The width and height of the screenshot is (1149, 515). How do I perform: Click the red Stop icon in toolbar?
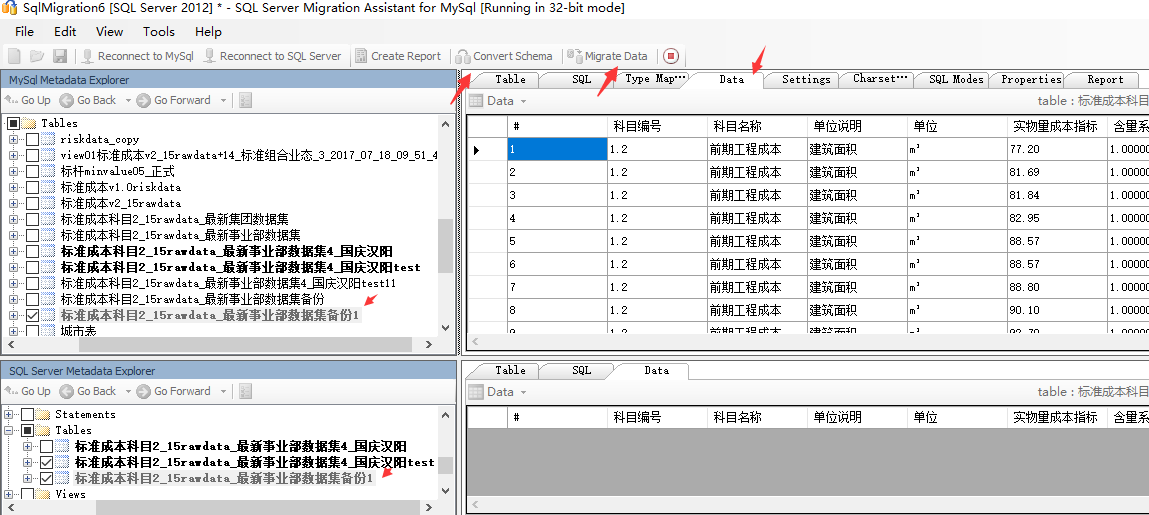[672, 56]
